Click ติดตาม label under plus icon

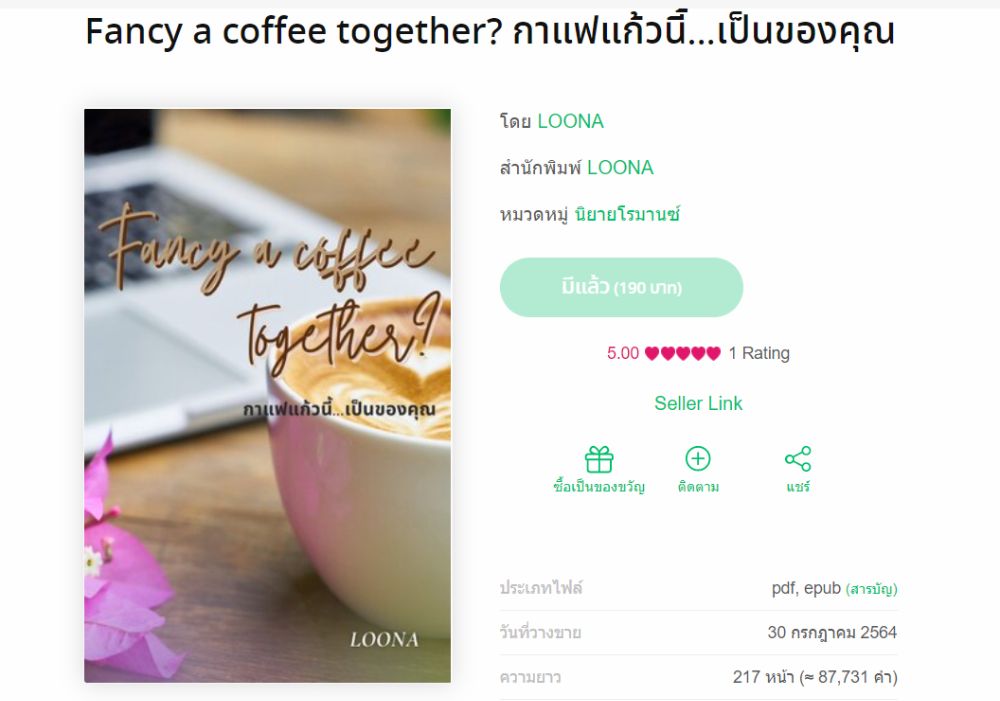click(698, 487)
